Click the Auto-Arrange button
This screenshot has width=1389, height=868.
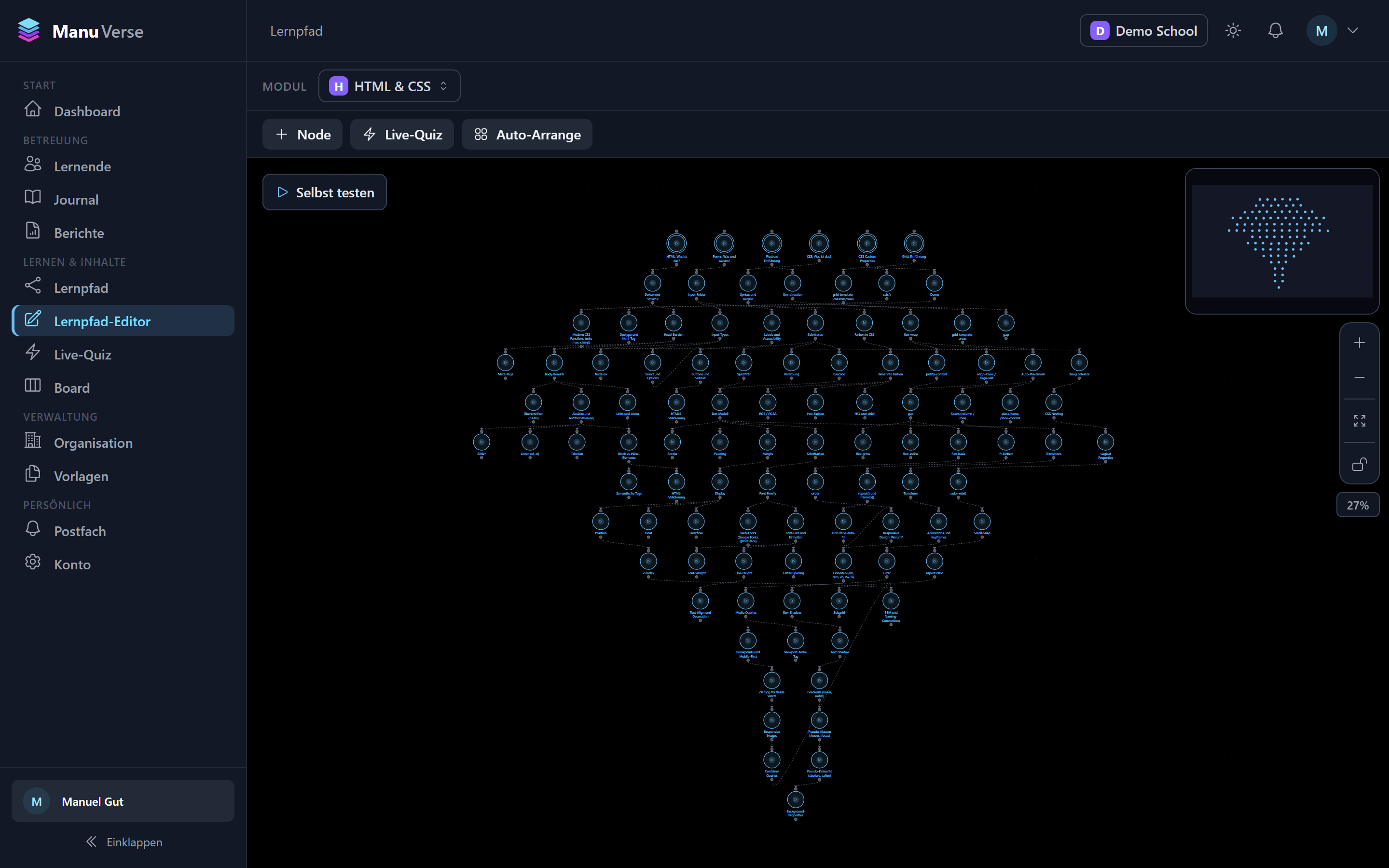[x=527, y=134]
